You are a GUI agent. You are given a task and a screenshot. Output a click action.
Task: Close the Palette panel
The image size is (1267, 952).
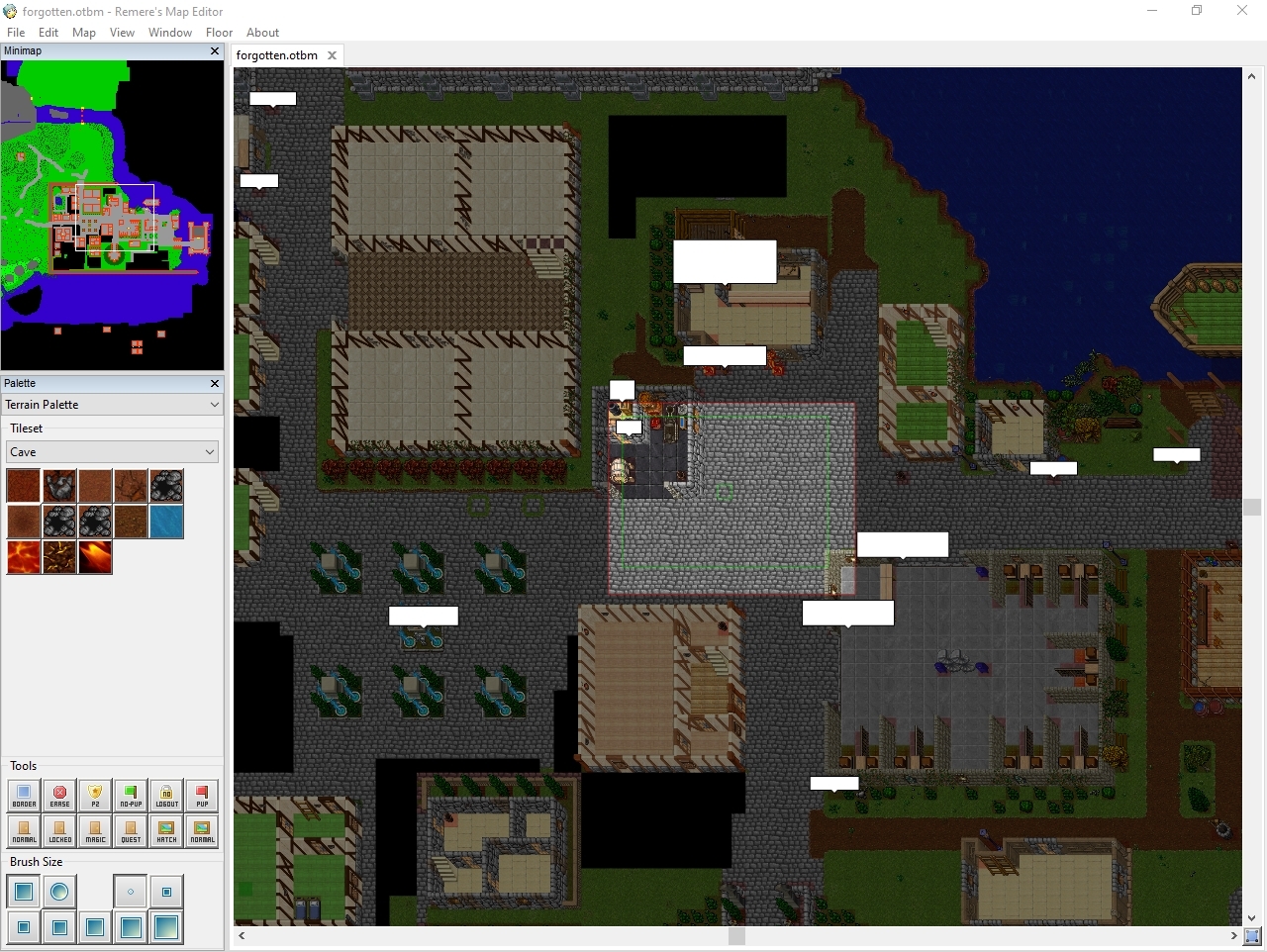[x=215, y=383]
